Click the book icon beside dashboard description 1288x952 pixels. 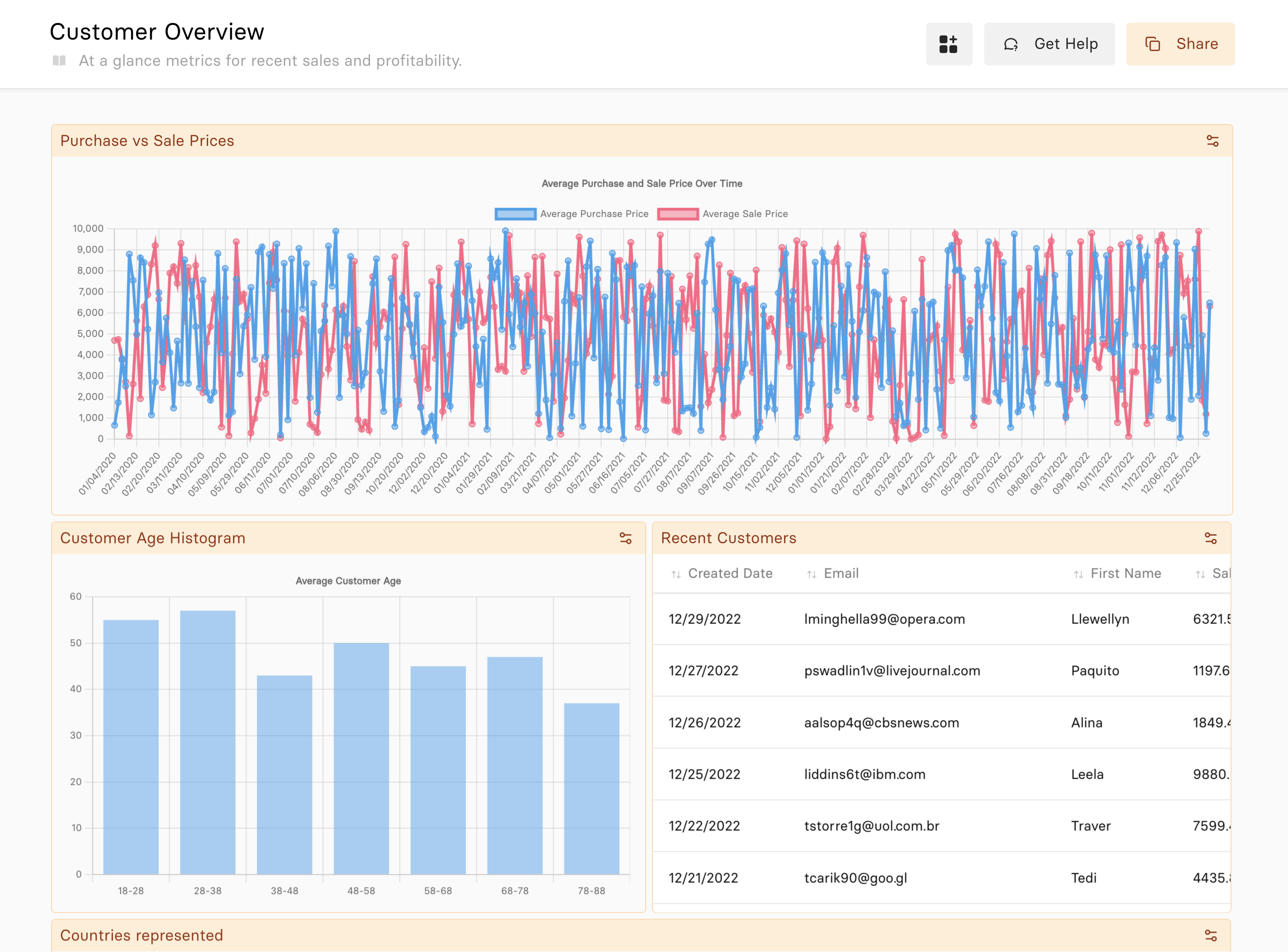pyautogui.click(x=59, y=61)
